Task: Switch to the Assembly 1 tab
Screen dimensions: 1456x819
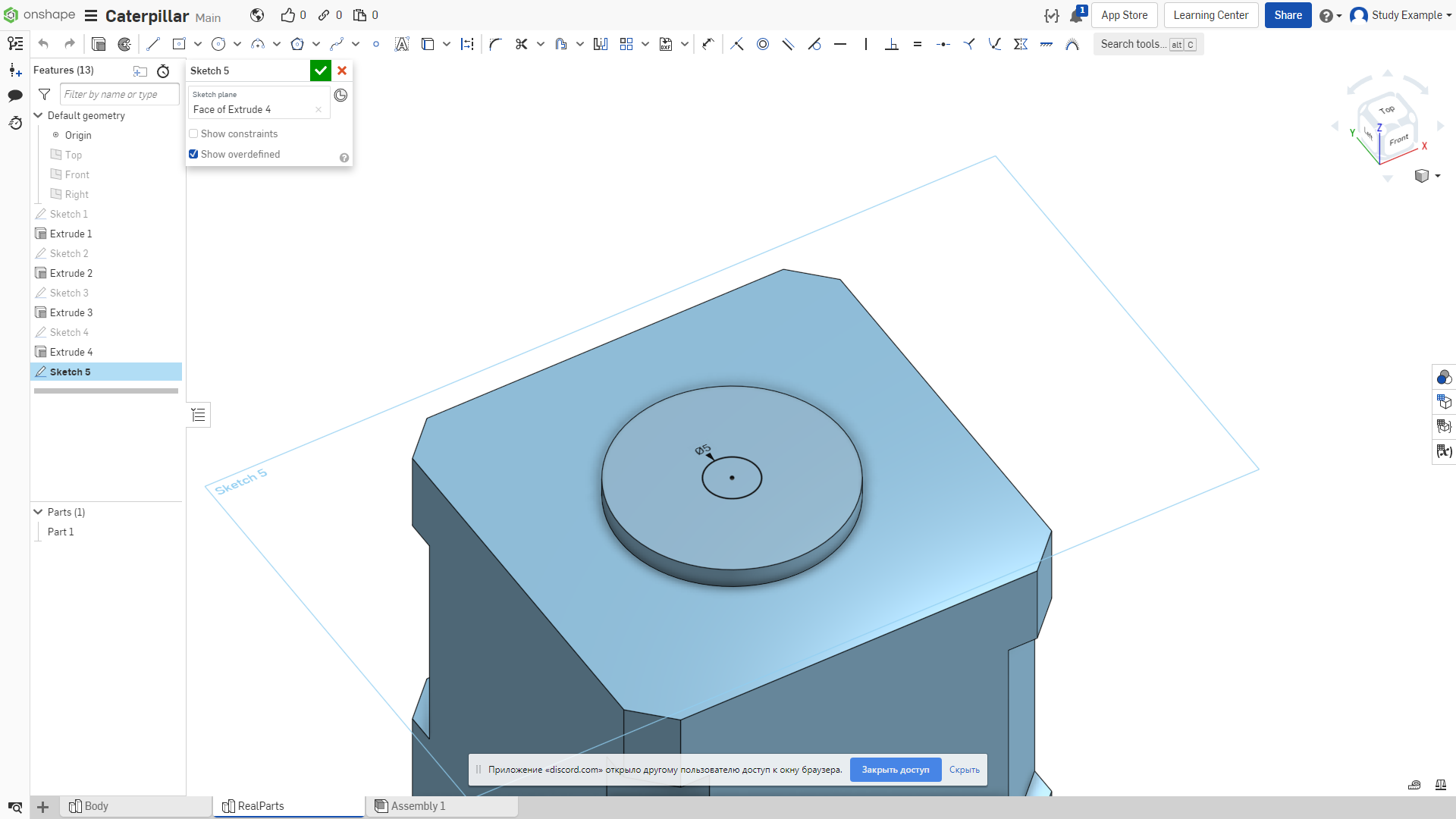Action: [441, 806]
